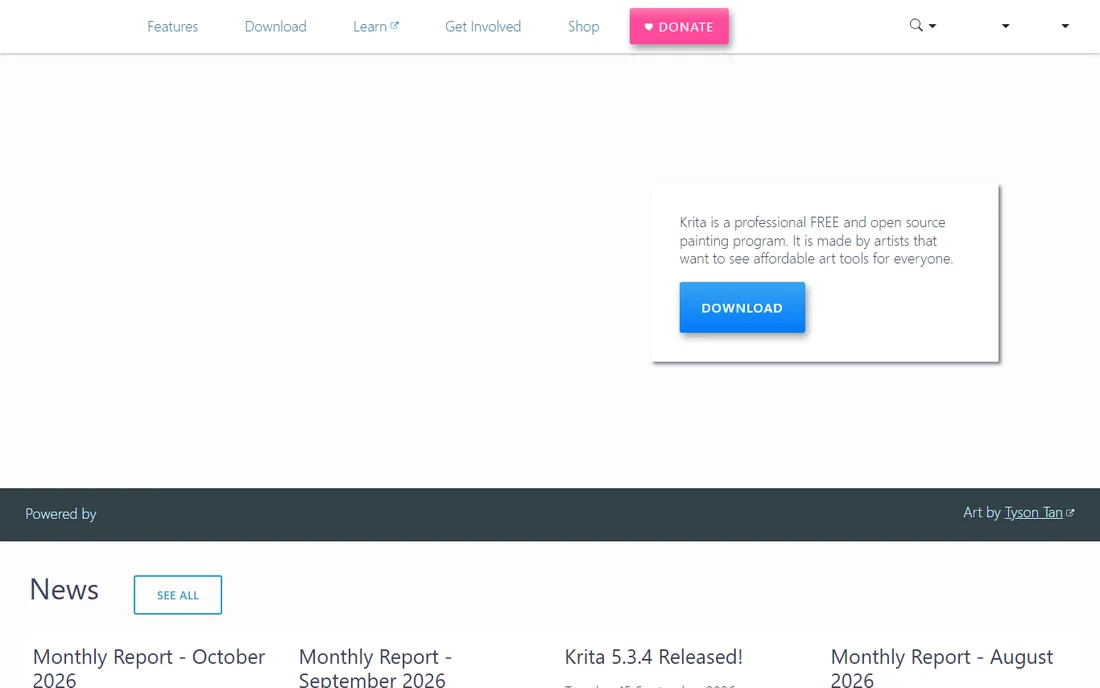Screen dimensions: 1100x688
Task: Go to the Download nav item
Action: click(276, 27)
